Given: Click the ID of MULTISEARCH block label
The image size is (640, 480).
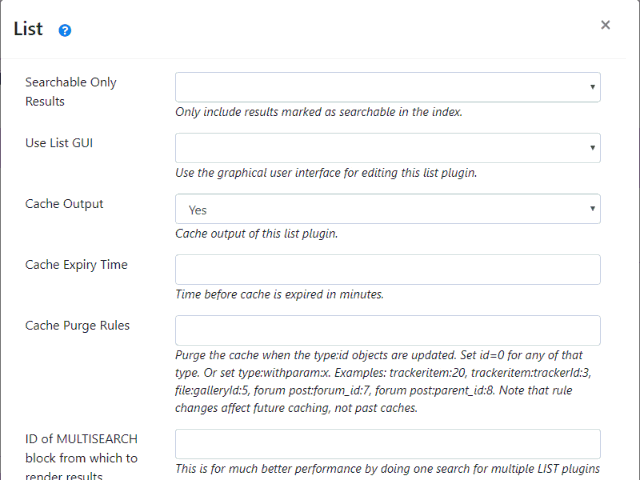Looking at the screenshot, I should 83,457.
